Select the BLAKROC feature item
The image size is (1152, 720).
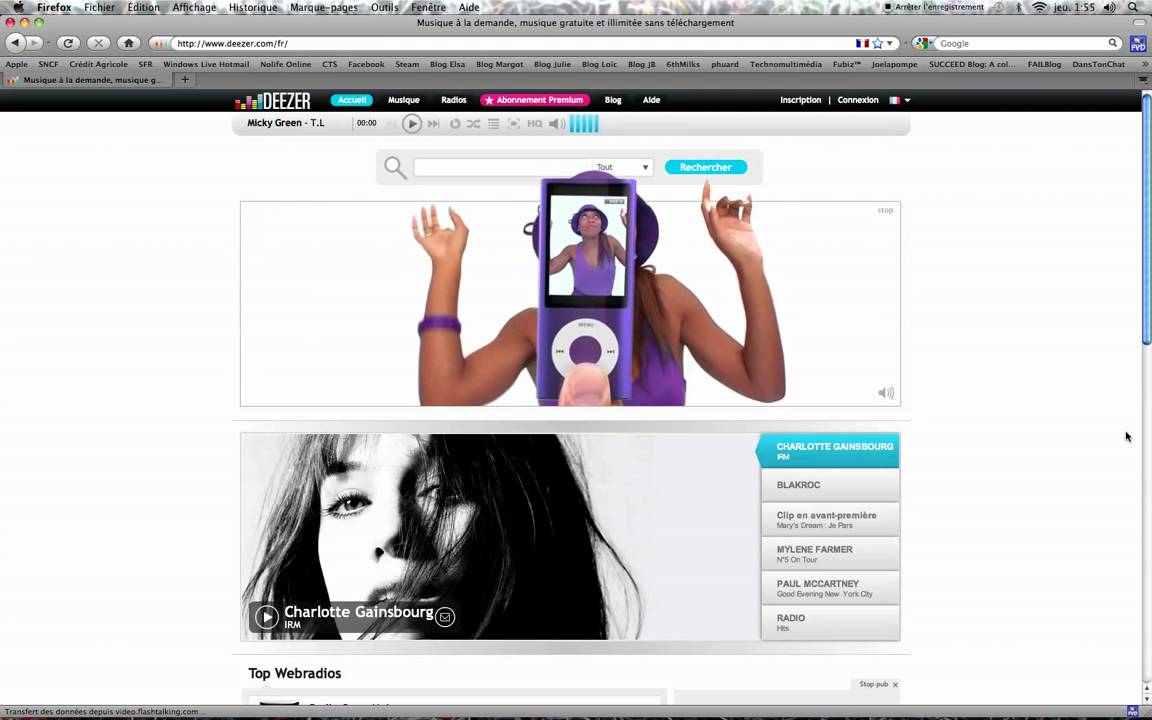tap(830, 485)
